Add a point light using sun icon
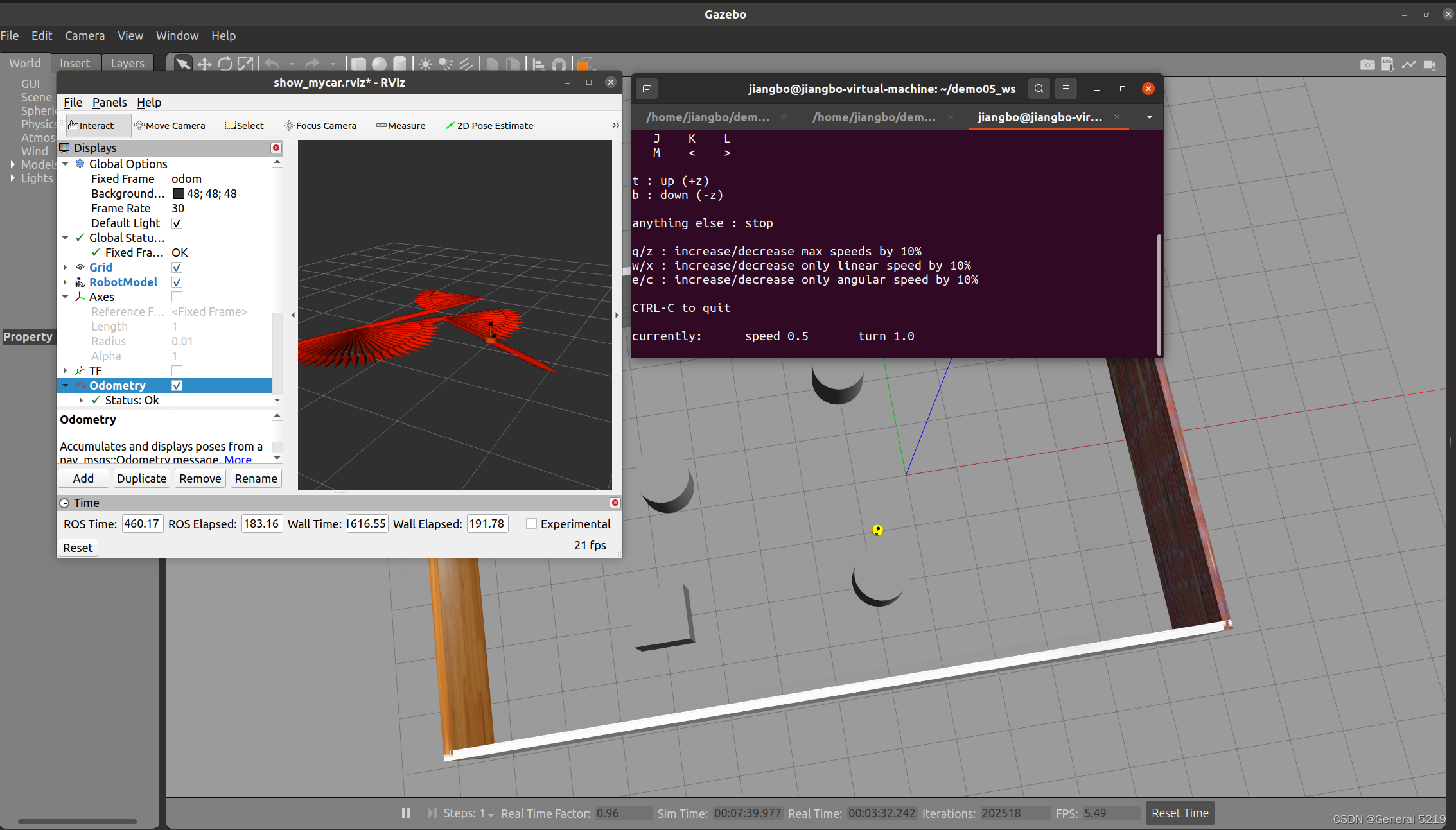The height and width of the screenshot is (830, 1456). click(425, 64)
